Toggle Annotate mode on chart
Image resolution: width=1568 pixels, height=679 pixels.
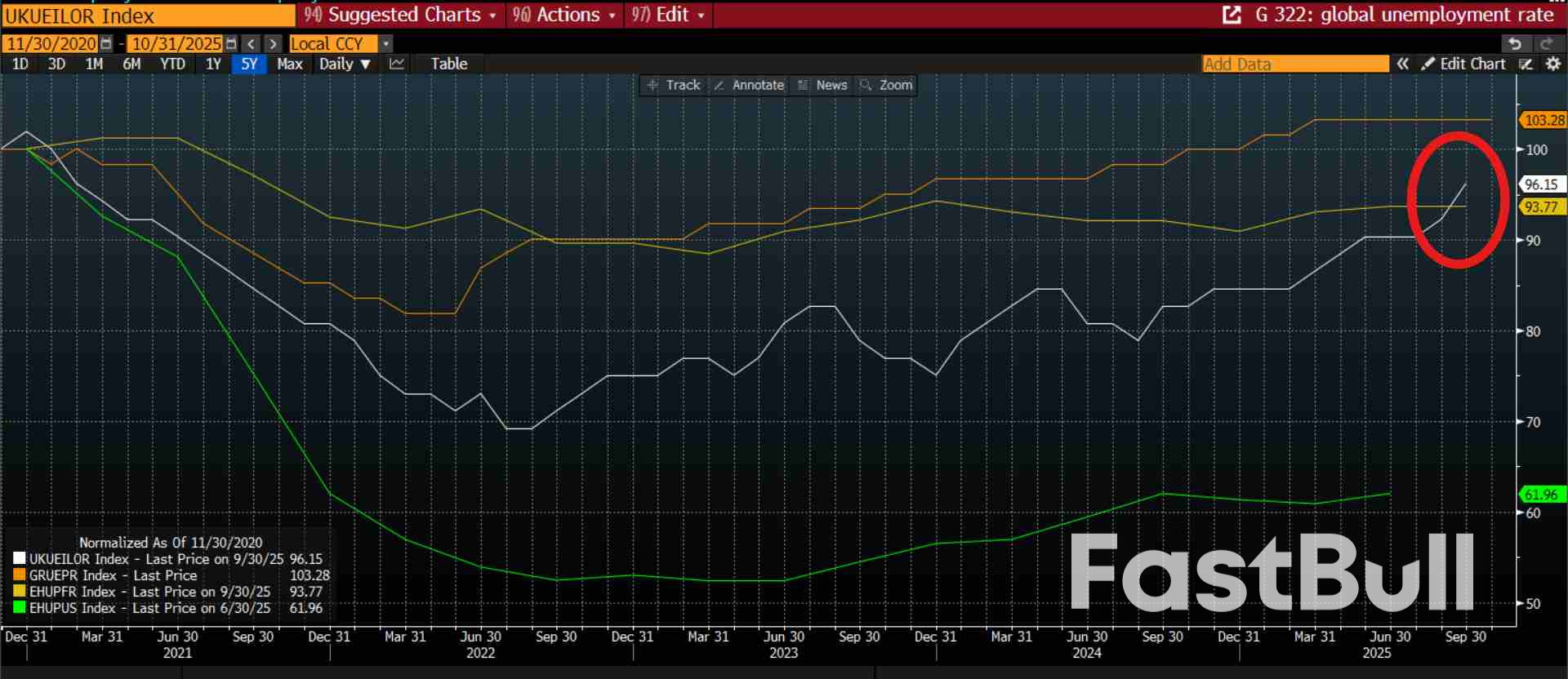tap(749, 85)
